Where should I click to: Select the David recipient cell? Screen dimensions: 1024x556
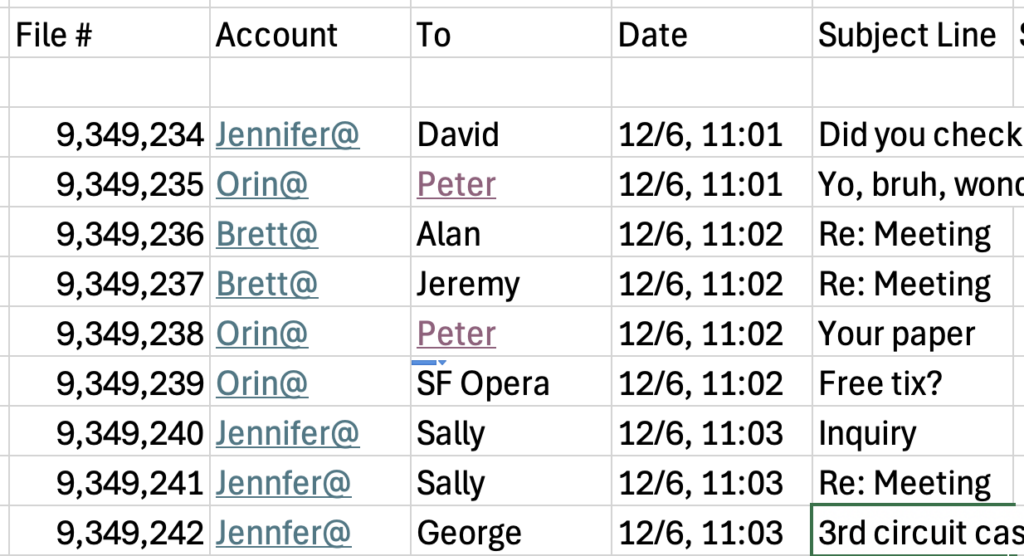click(511, 135)
